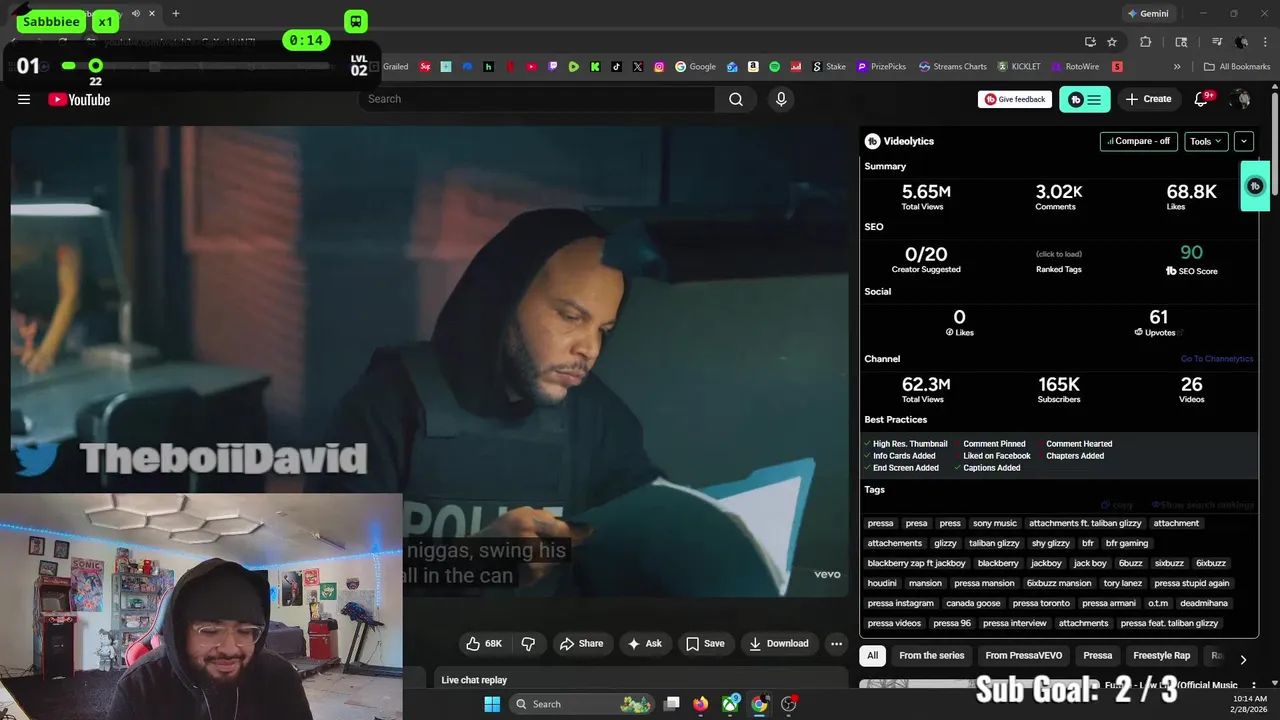Select the 'tory lanez' tag
This screenshot has width=1280, height=720.
pyautogui.click(x=1122, y=583)
